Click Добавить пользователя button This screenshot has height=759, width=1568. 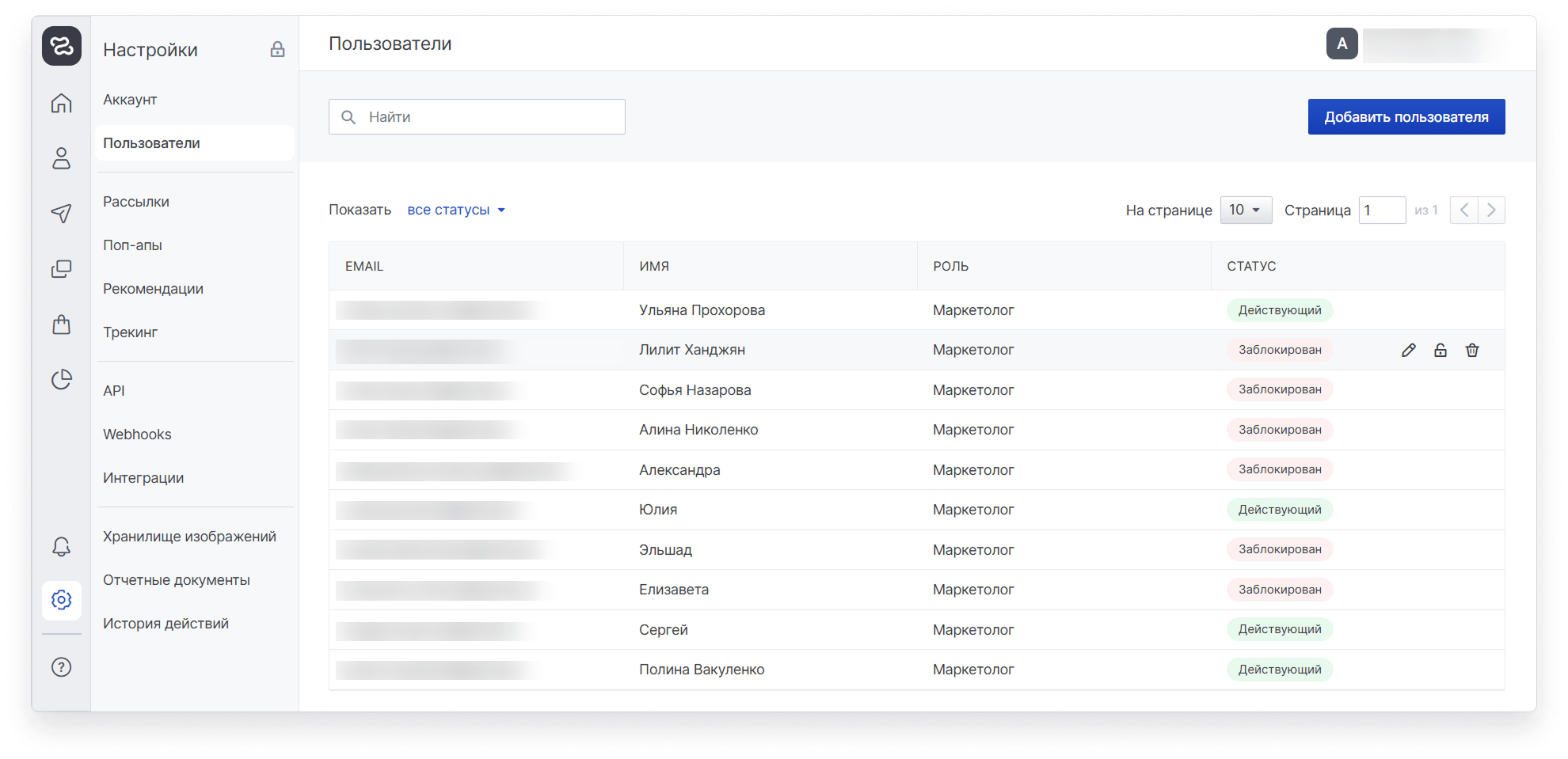[1406, 117]
